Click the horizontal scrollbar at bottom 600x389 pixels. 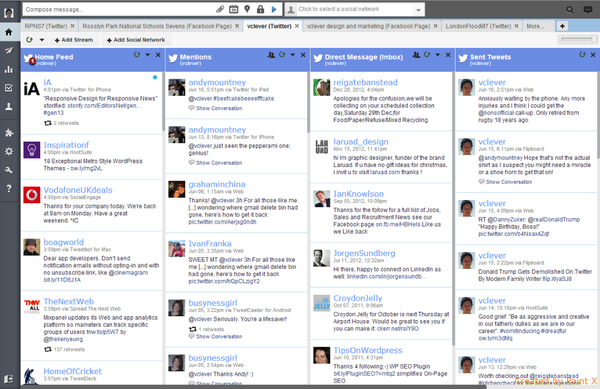(x=253, y=387)
